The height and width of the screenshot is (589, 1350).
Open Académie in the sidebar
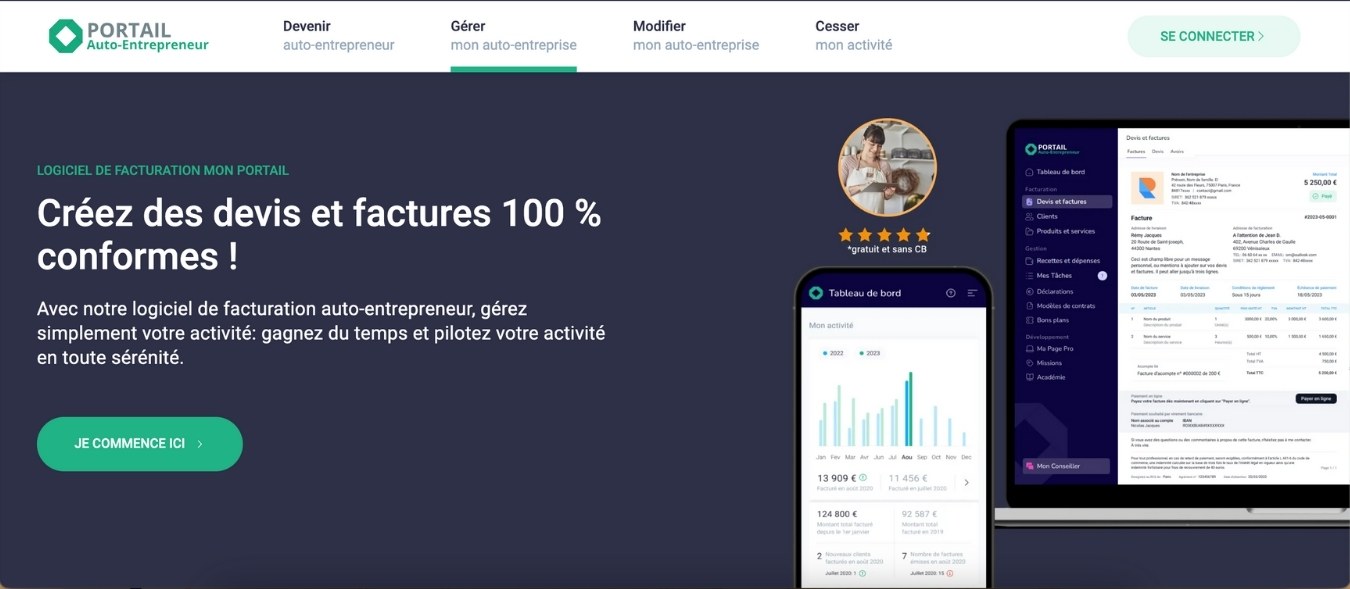coord(1050,377)
